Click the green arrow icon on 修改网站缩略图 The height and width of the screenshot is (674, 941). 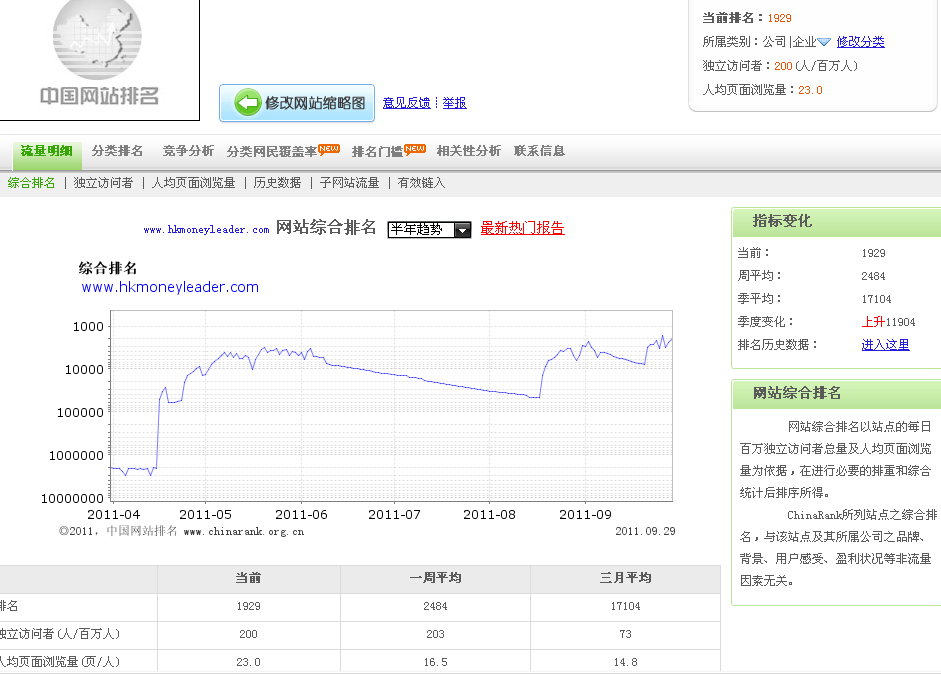(x=246, y=103)
